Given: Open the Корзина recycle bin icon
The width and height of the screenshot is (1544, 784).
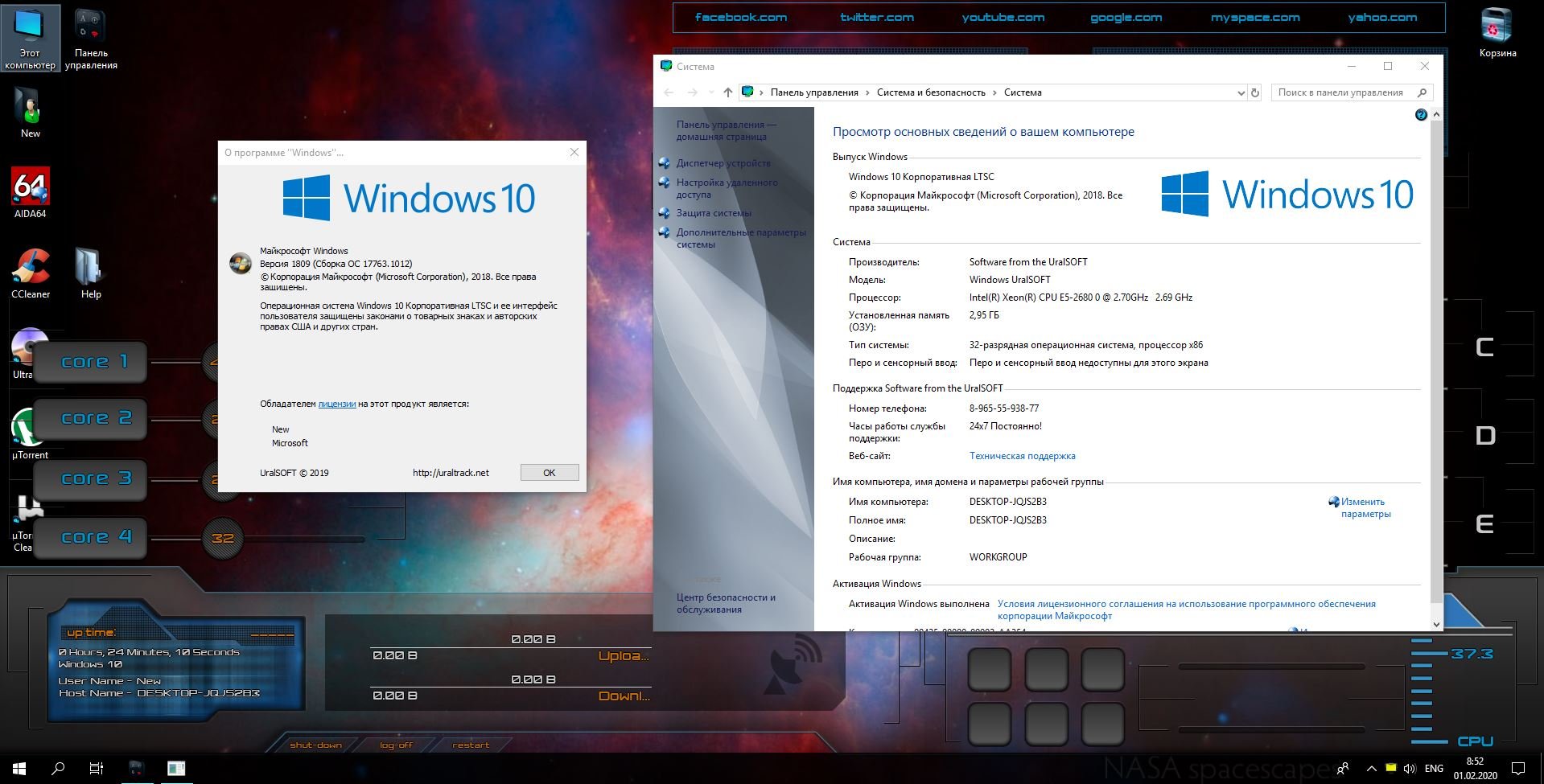Looking at the screenshot, I should pos(1497,34).
